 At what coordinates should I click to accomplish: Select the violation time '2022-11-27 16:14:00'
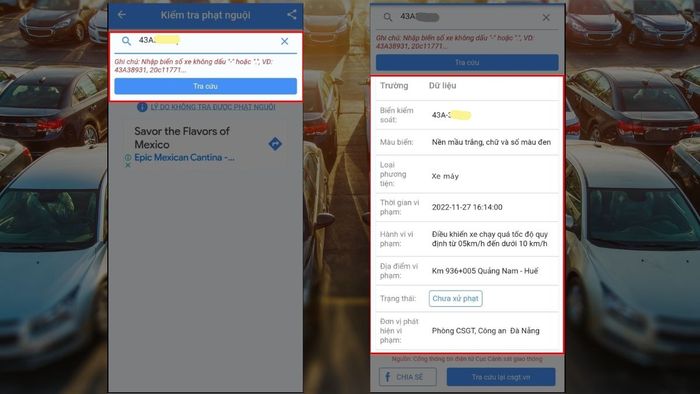pos(467,207)
